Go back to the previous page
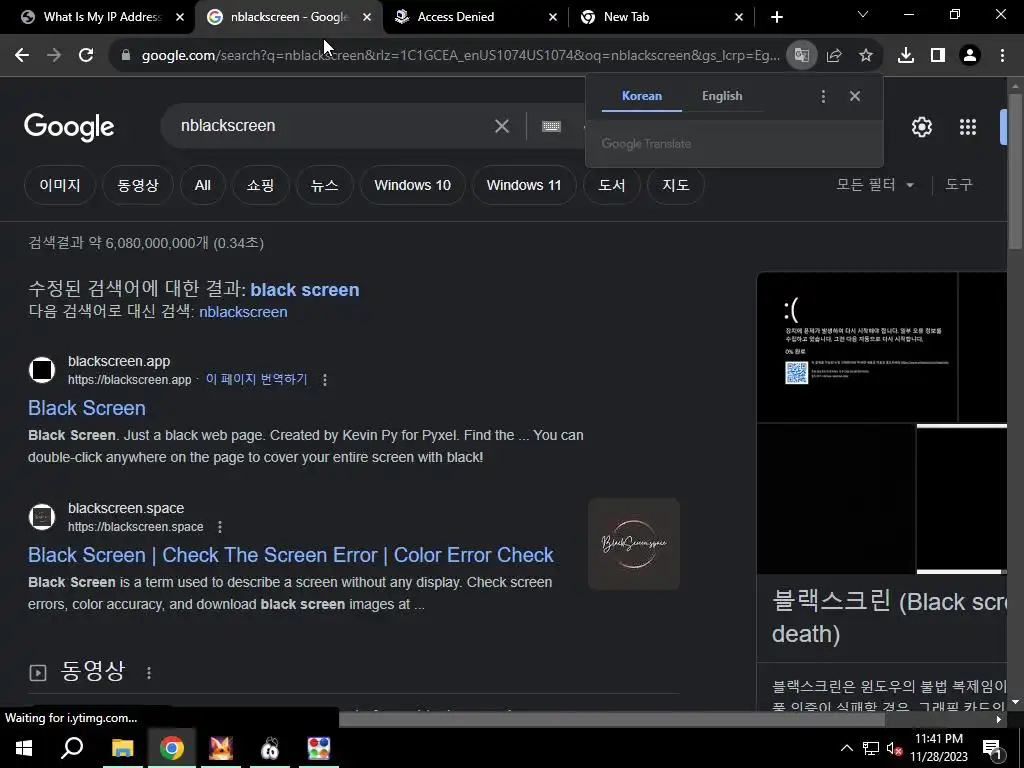Image resolution: width=1024 pixels, height=768 pixels. (22, 56)
